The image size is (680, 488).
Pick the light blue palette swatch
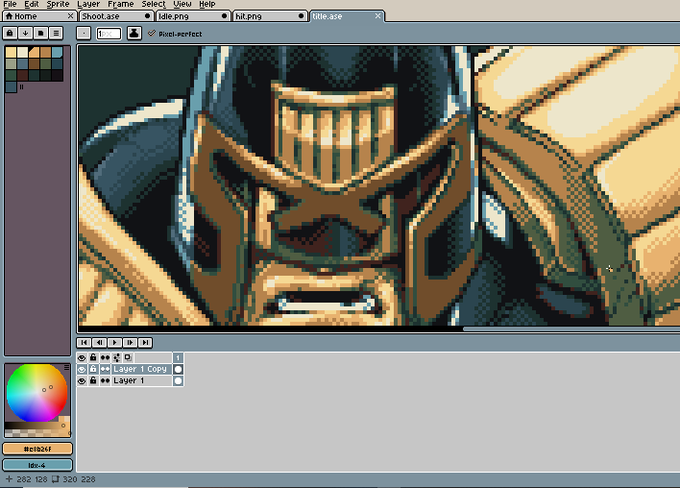click(57, 52)
